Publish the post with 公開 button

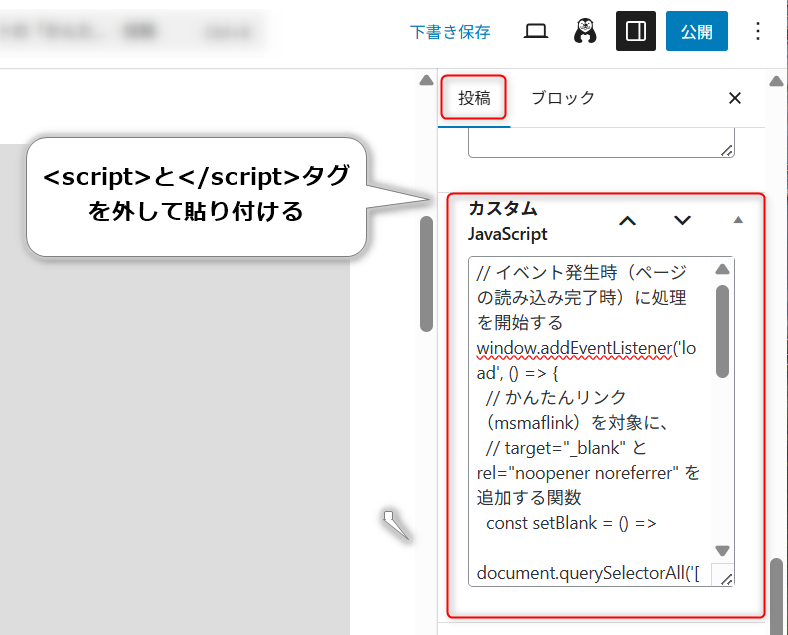[697, 31]
